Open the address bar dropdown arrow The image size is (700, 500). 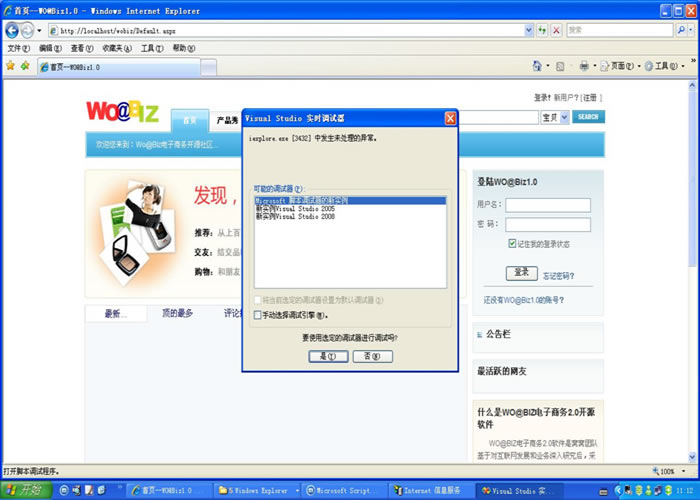click(529, 30)
